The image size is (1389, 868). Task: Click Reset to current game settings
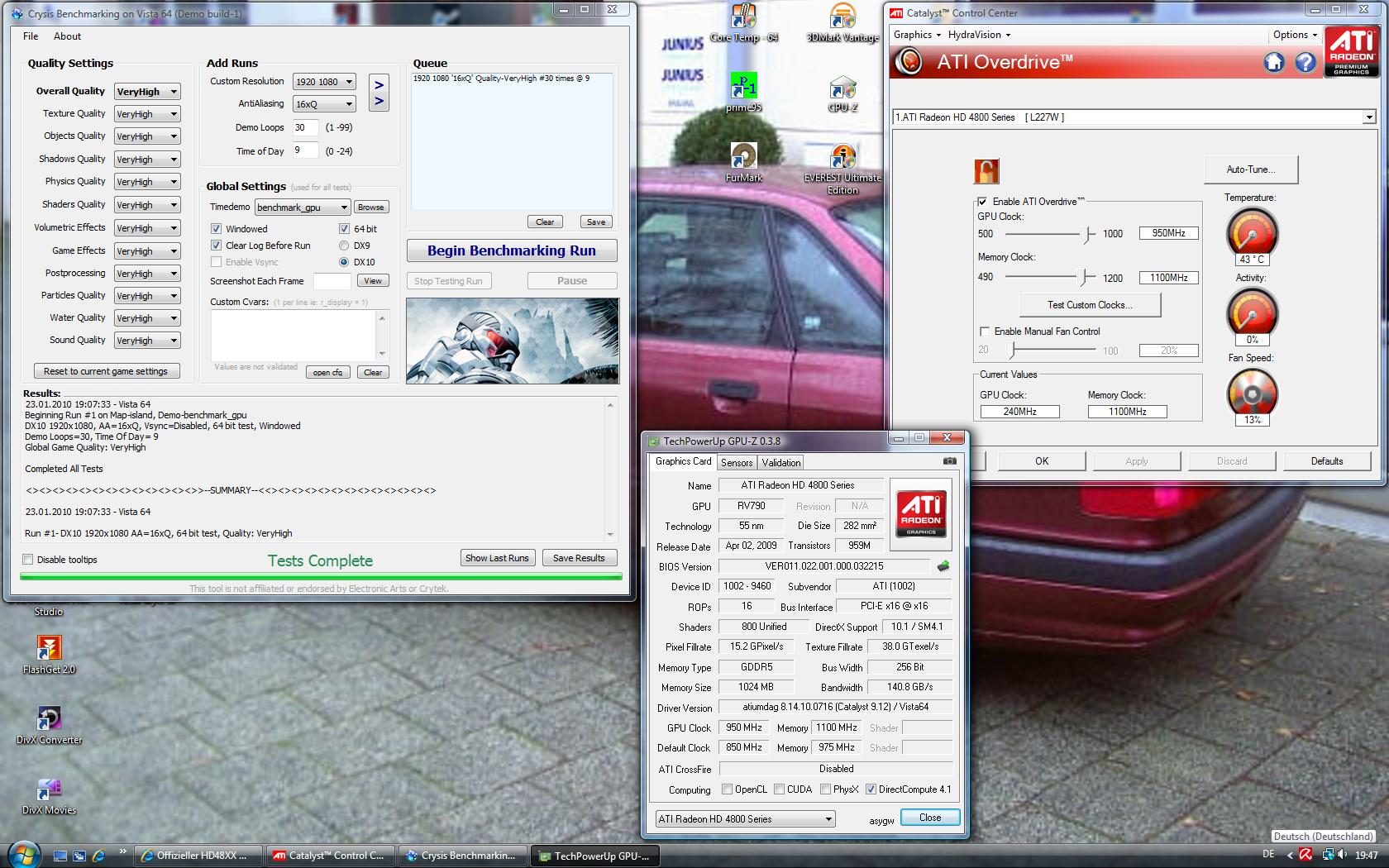pos(106,371)
